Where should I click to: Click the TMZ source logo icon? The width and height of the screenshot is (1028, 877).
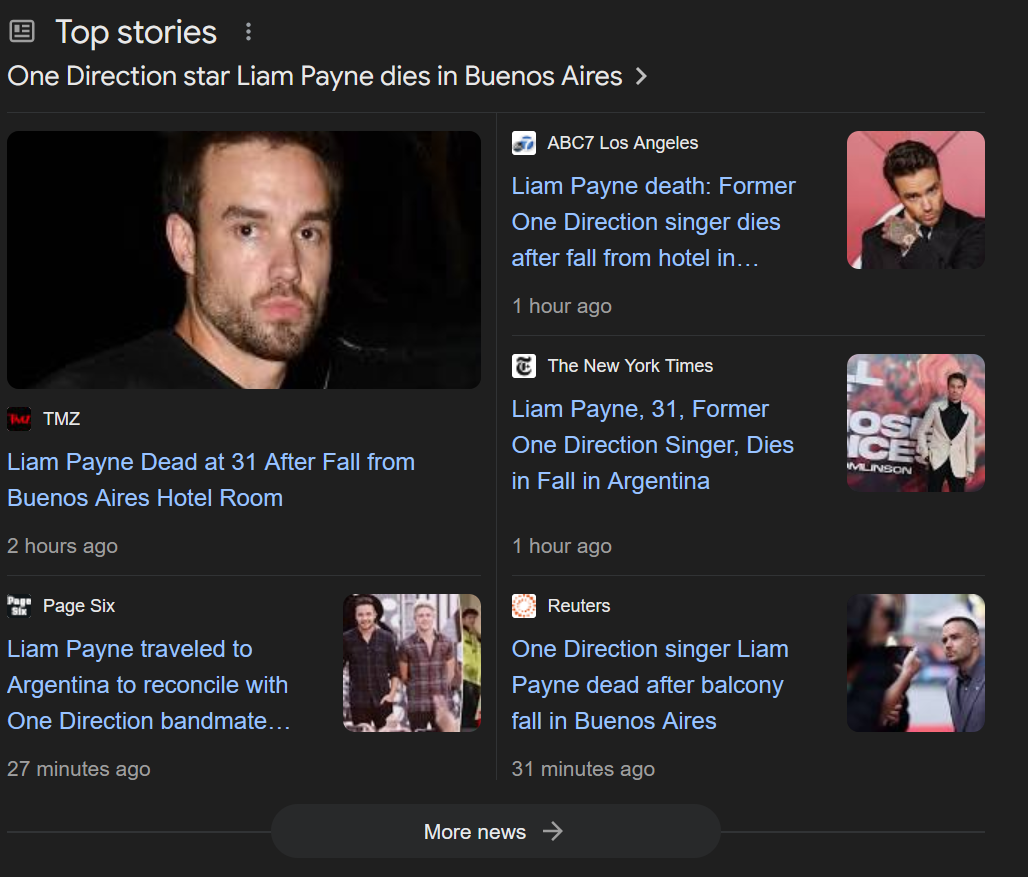click(x=19, y=419)
